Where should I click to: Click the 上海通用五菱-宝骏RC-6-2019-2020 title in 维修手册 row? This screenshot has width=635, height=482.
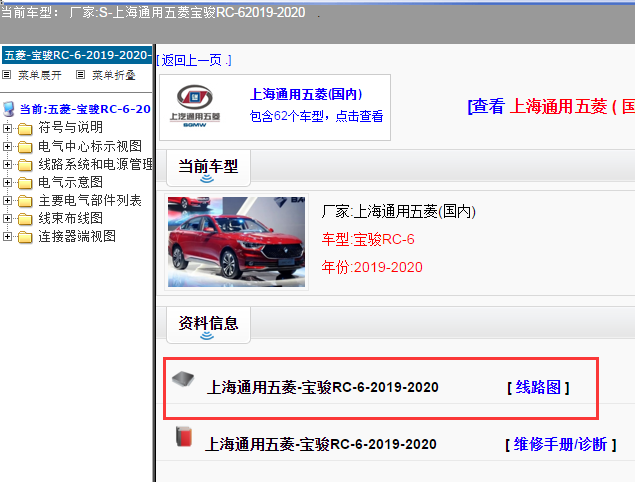tap(321, 444)
